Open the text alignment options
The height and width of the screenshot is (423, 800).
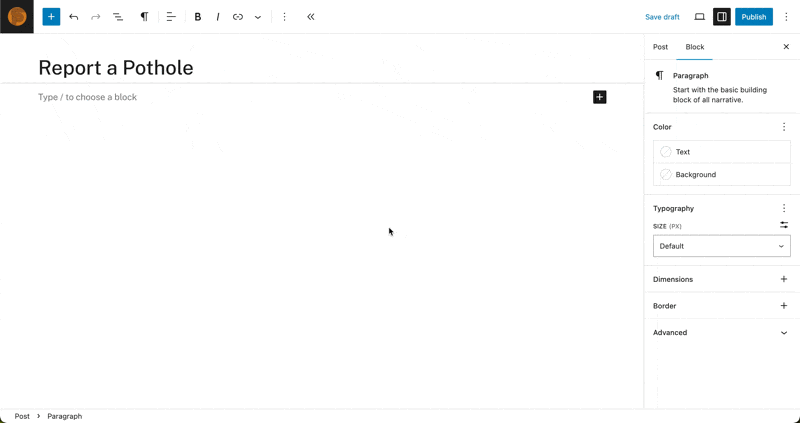tap(171, 17)
